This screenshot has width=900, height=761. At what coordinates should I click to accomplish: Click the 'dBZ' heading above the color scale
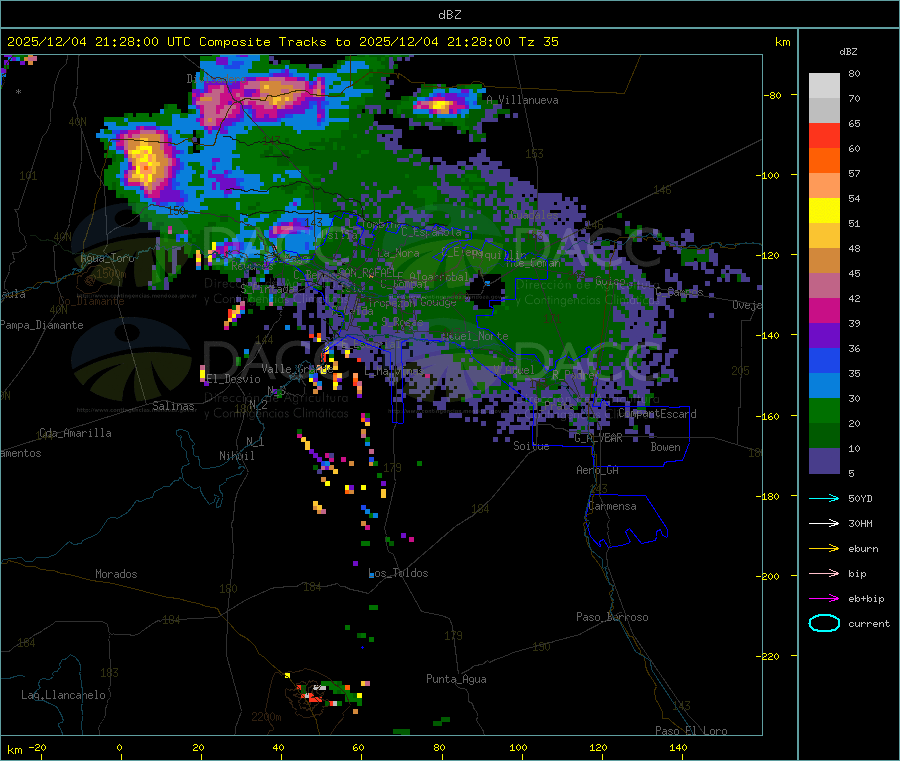pos(848,52)
